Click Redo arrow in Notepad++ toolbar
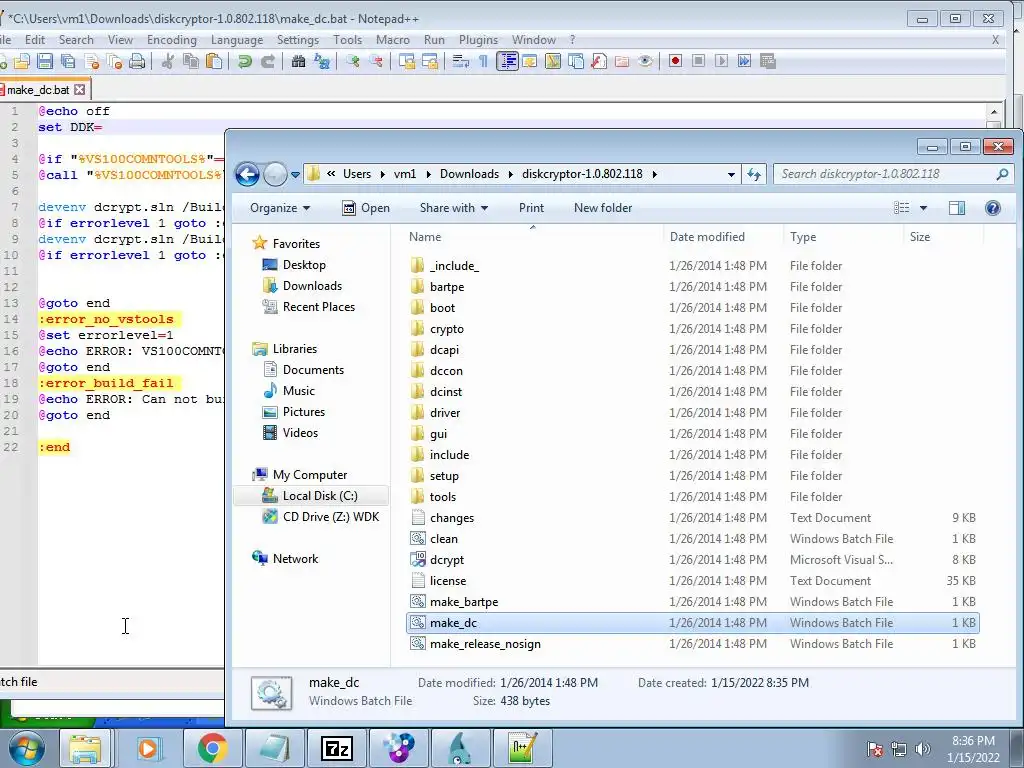This screenshot has height=768, width=1024. (x=268, y=61)
